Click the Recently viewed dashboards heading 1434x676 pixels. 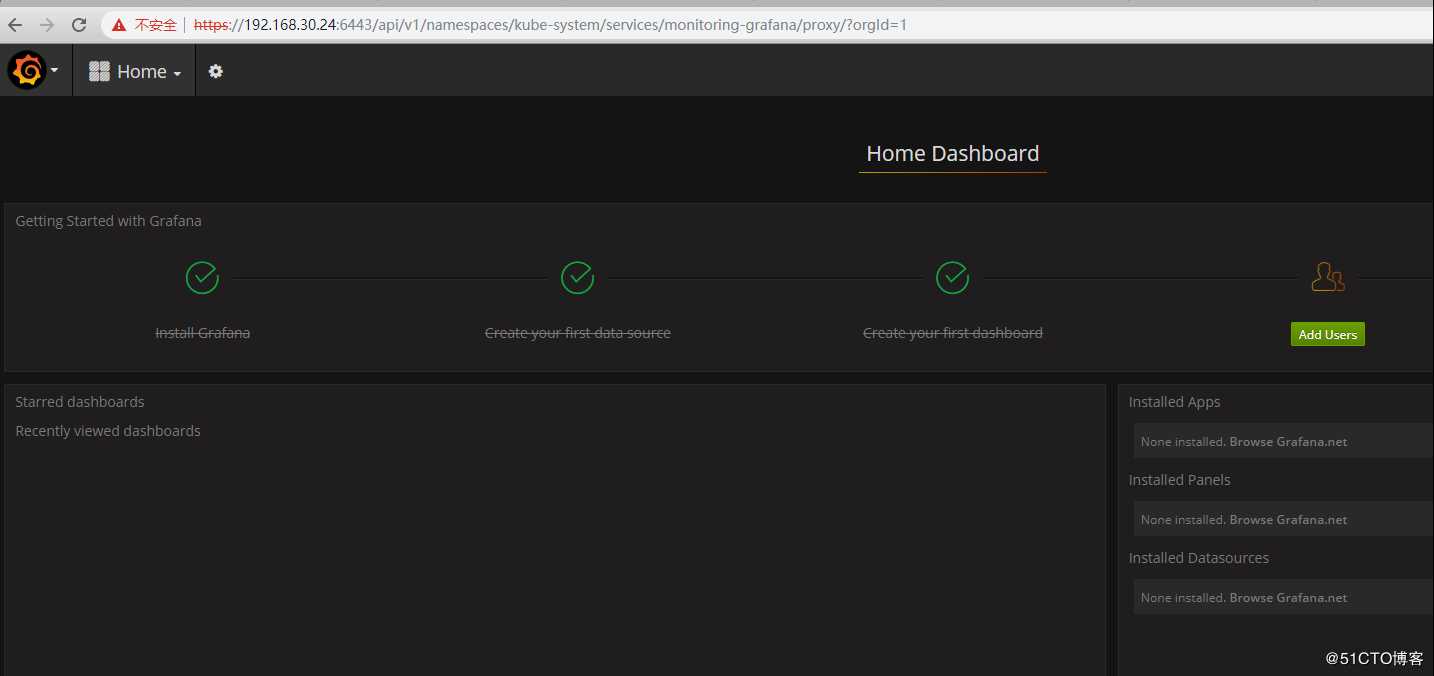[108, 431]
